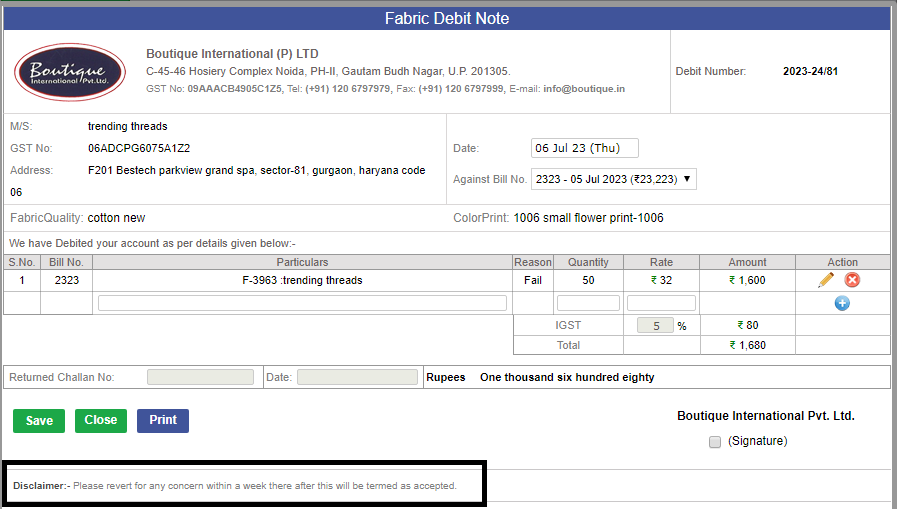Screen dimensions: 897x509
Task: Click the Save button
Action: pyautogui.click(x=39, y=421)
